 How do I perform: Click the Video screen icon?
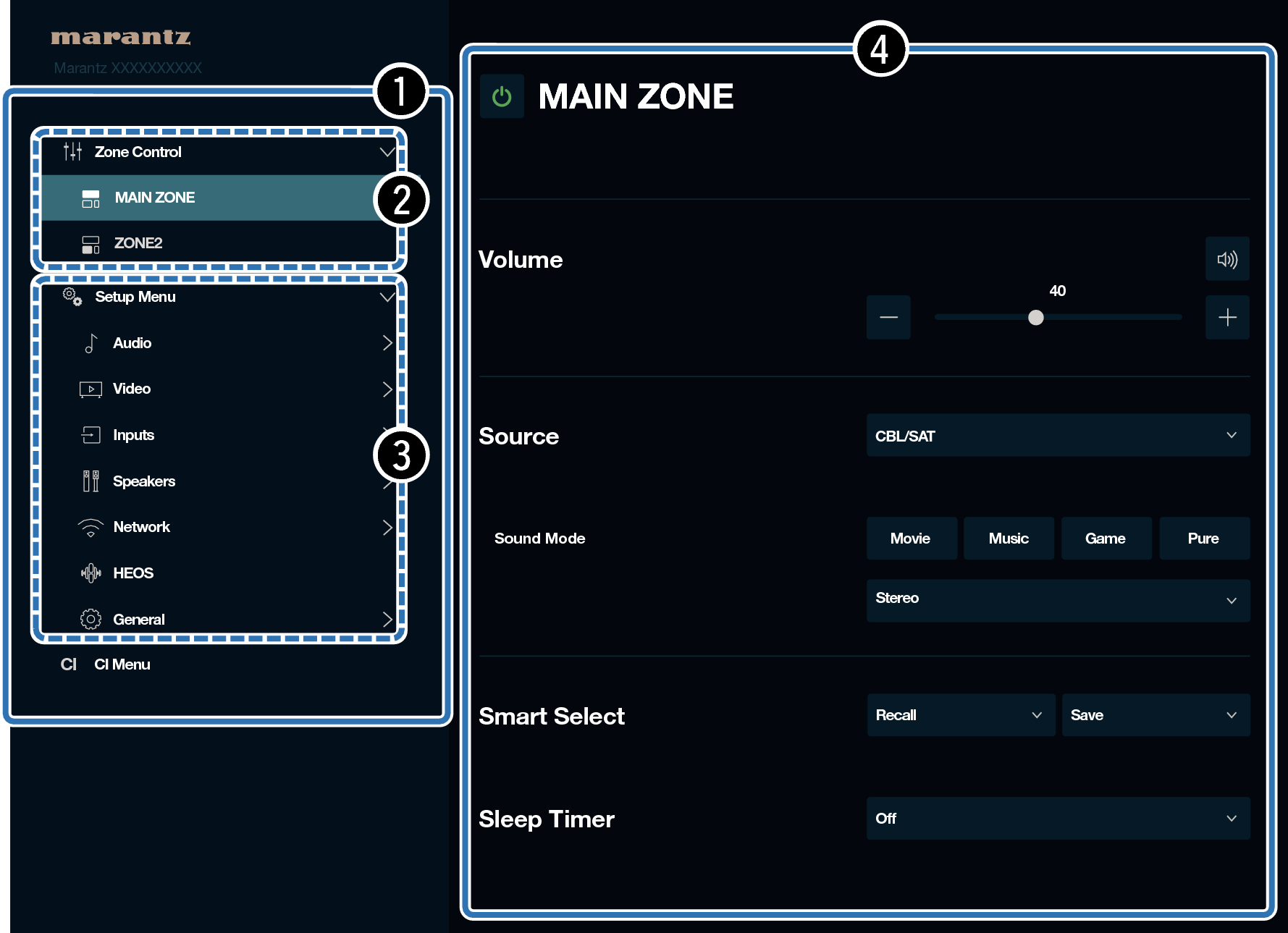(x=91, y=389)
